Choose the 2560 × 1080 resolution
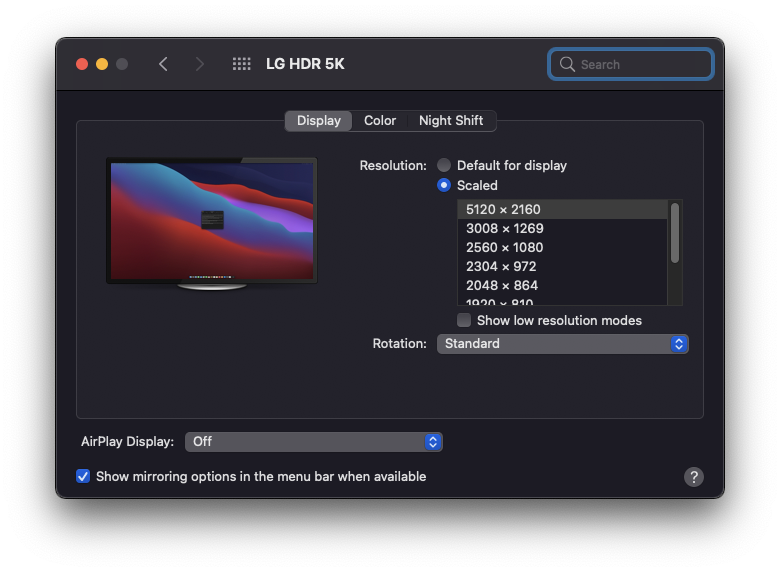 pyautogui.click(x=562, y=247)
